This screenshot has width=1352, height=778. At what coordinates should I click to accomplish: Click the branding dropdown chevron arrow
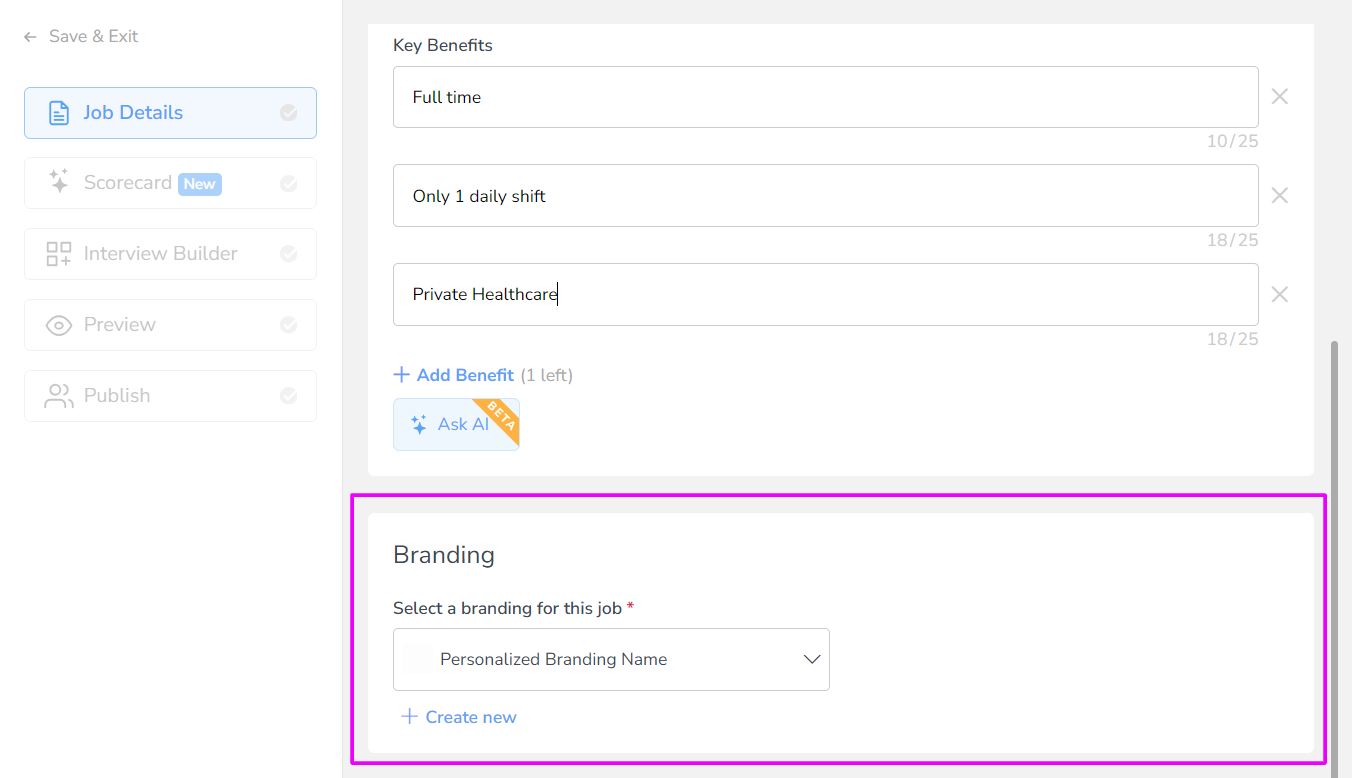pyautogui.click(x=811, y=660)
